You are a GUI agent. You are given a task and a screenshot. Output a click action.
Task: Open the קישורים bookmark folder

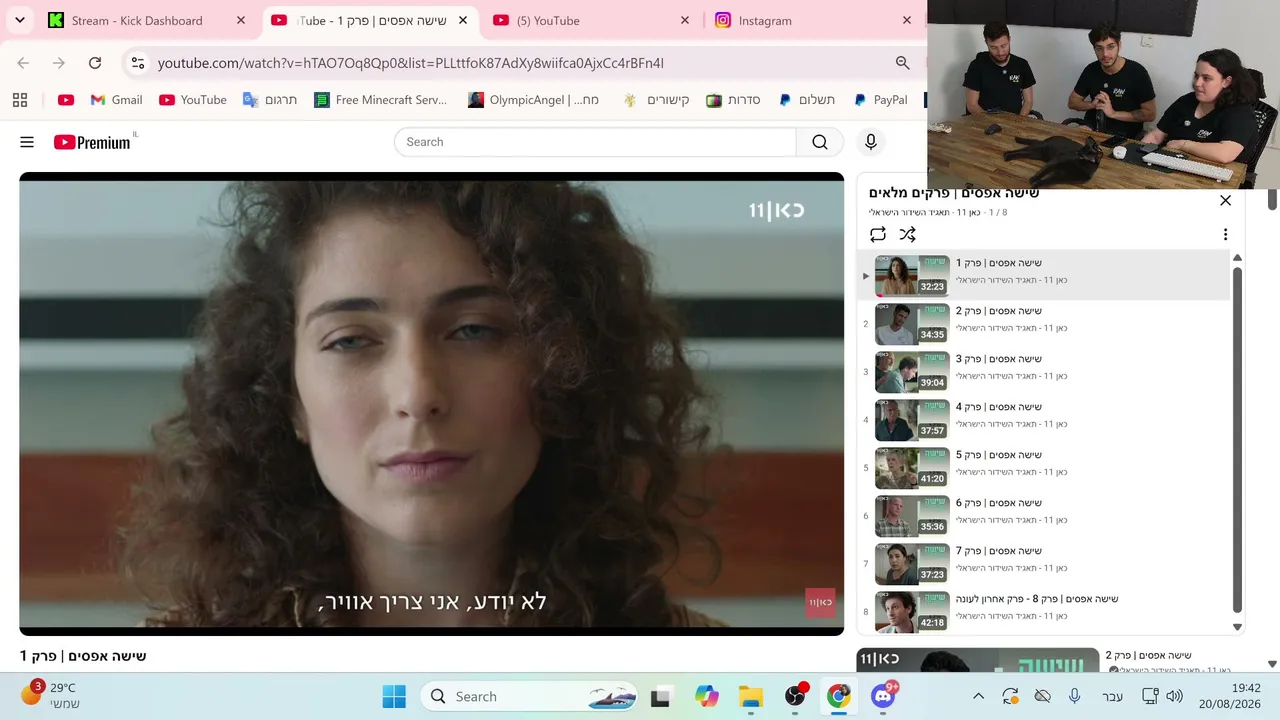coord(656,100)
